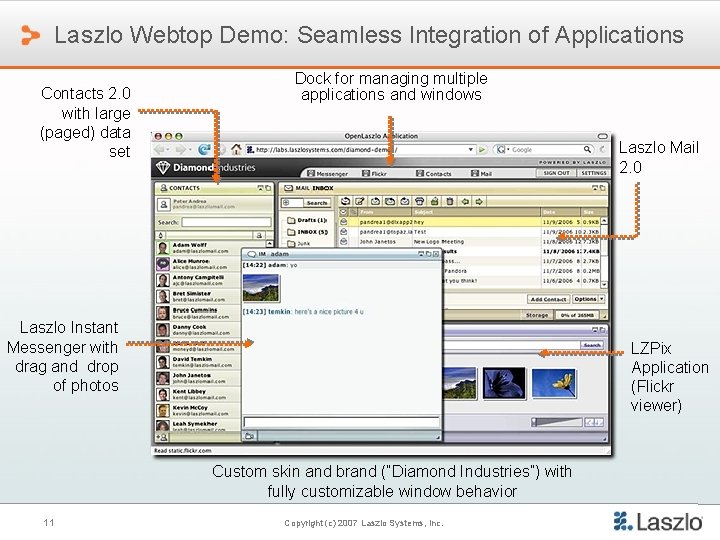Click the Contacts Search input field
This screenshot has width=720, height=540.
pyautogui.click(x=226, y=222)
